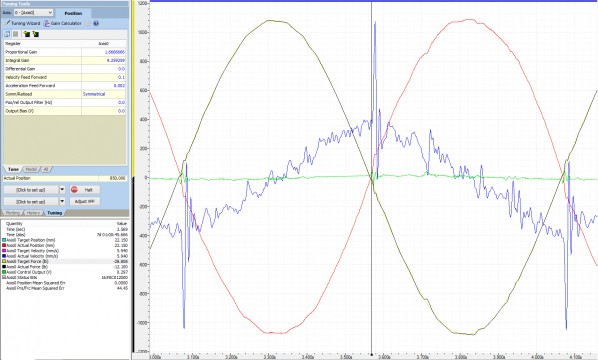Select the Position tab

(73, 13)
